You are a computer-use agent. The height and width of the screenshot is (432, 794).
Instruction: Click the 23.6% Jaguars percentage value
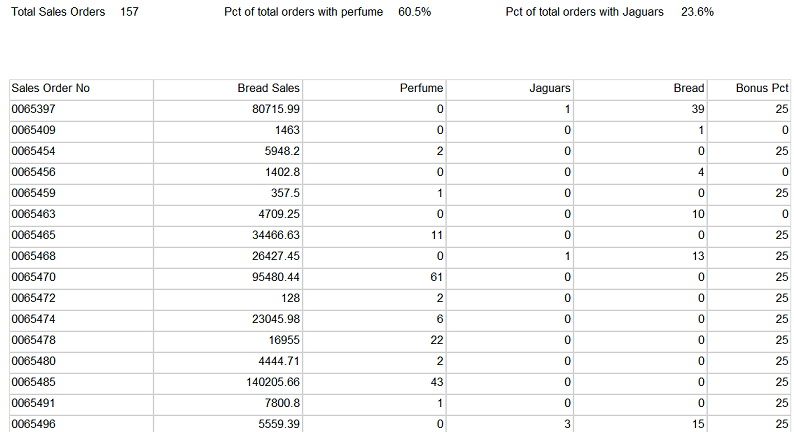click(x=697, y=12)
